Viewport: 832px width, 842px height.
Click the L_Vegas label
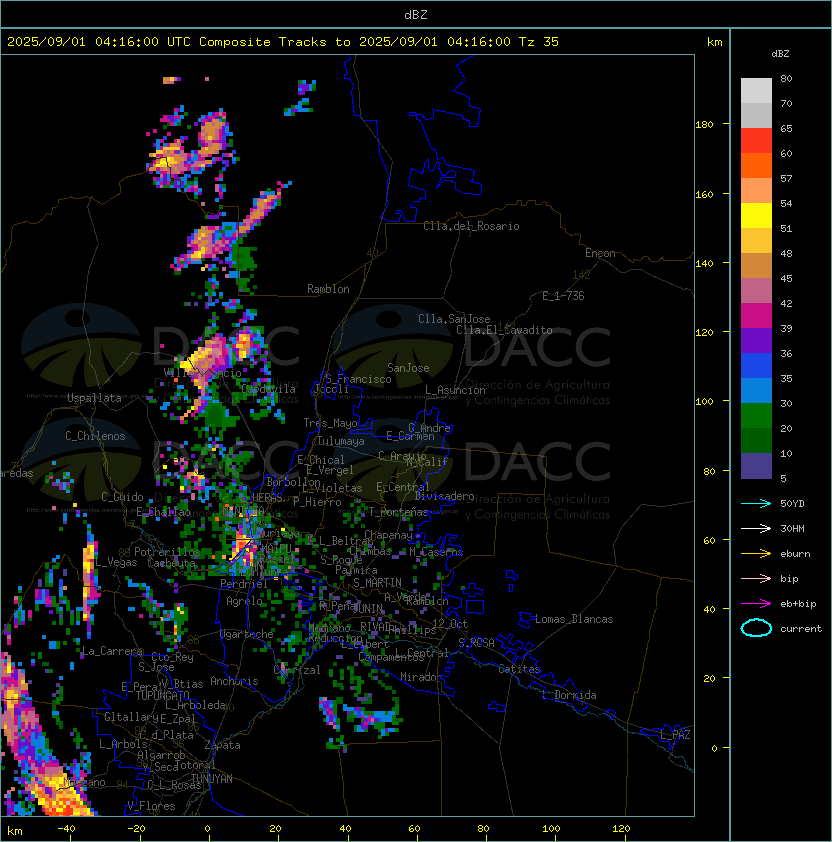(116, 562)
